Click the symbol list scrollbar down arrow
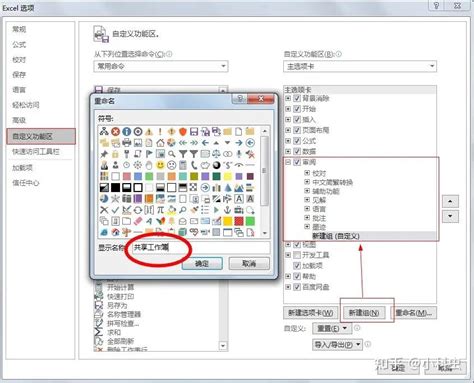The width and height of the screenshot is (474, 383). [265, 233]
